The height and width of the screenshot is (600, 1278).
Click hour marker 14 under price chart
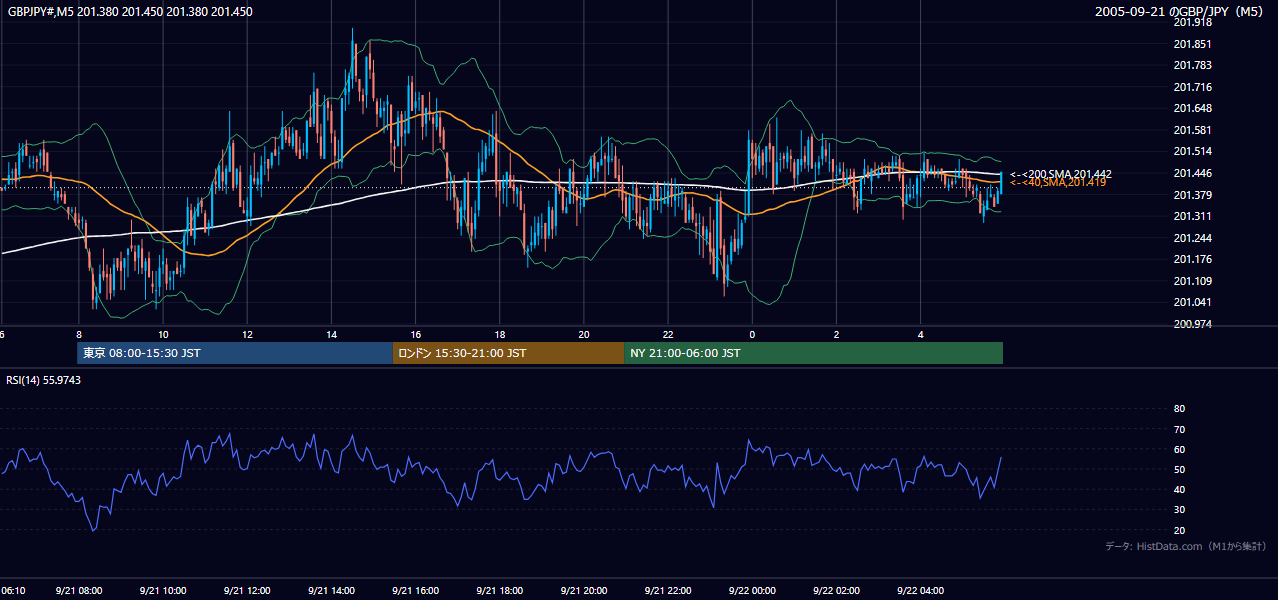click(331, 335)
